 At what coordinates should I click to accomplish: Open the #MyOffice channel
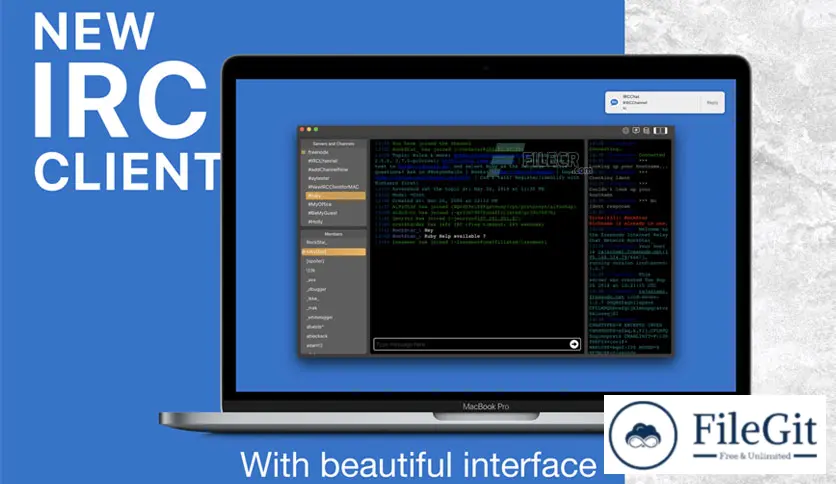tap(319, 205)
